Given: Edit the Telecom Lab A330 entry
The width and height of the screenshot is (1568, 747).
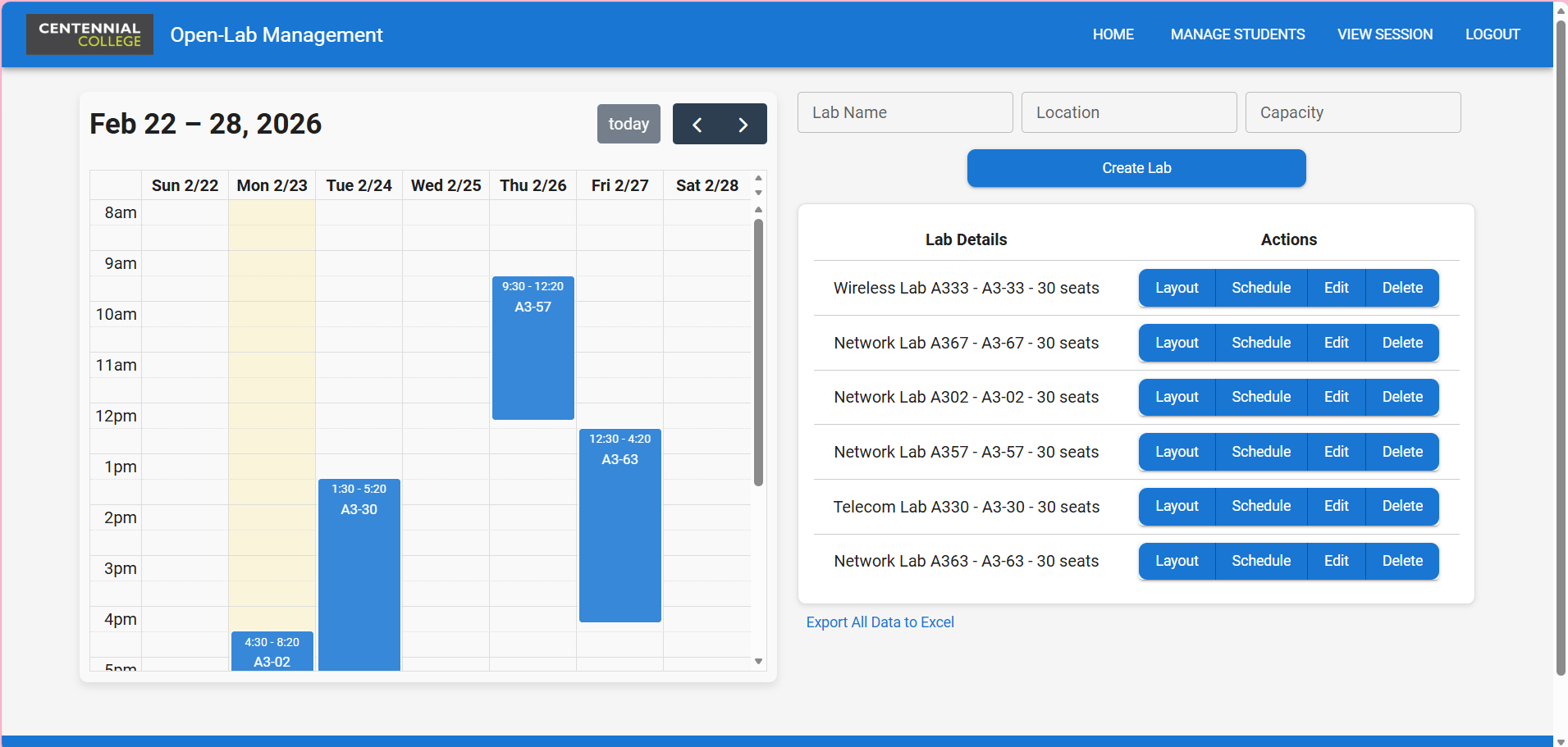Looking at the screenshot, I should coord(1336,506).
